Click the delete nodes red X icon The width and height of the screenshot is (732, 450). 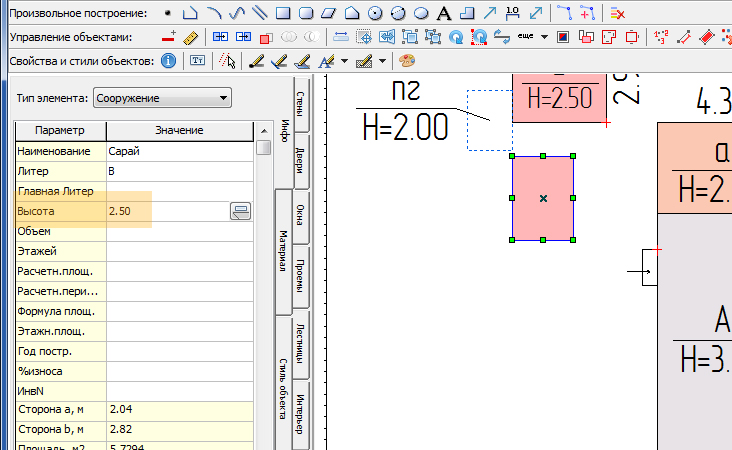(617, 13)
